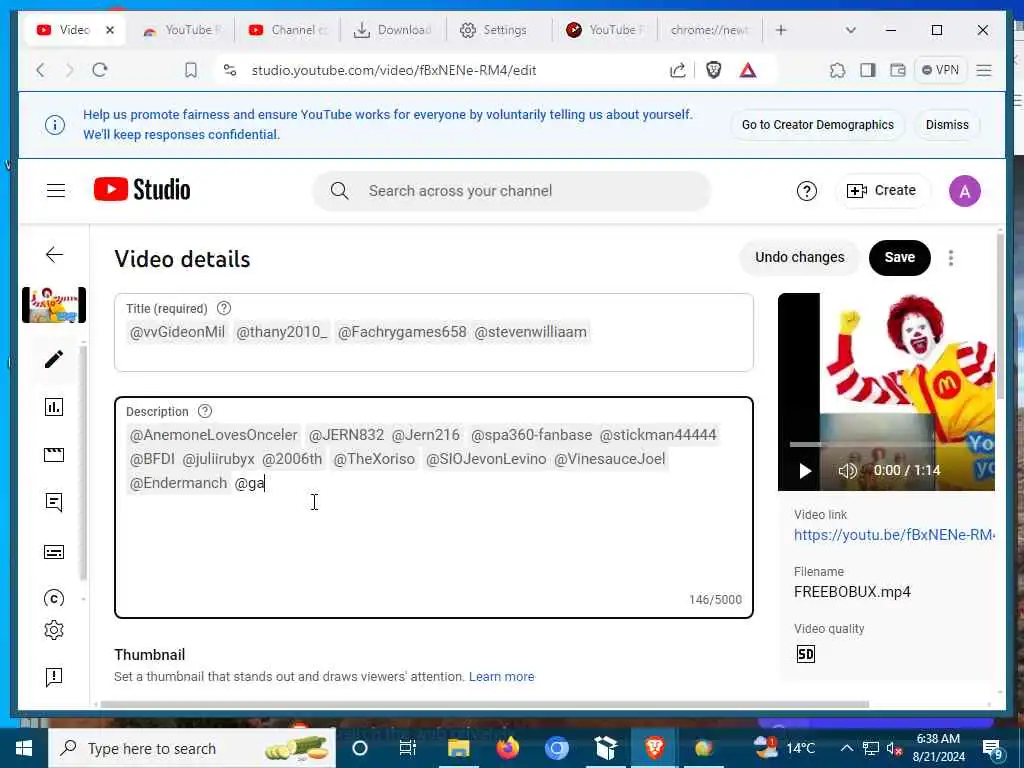The width and height of the screenshot is (1024, 768).
Task: Click into the Title text field
Action: click(434, 332)
